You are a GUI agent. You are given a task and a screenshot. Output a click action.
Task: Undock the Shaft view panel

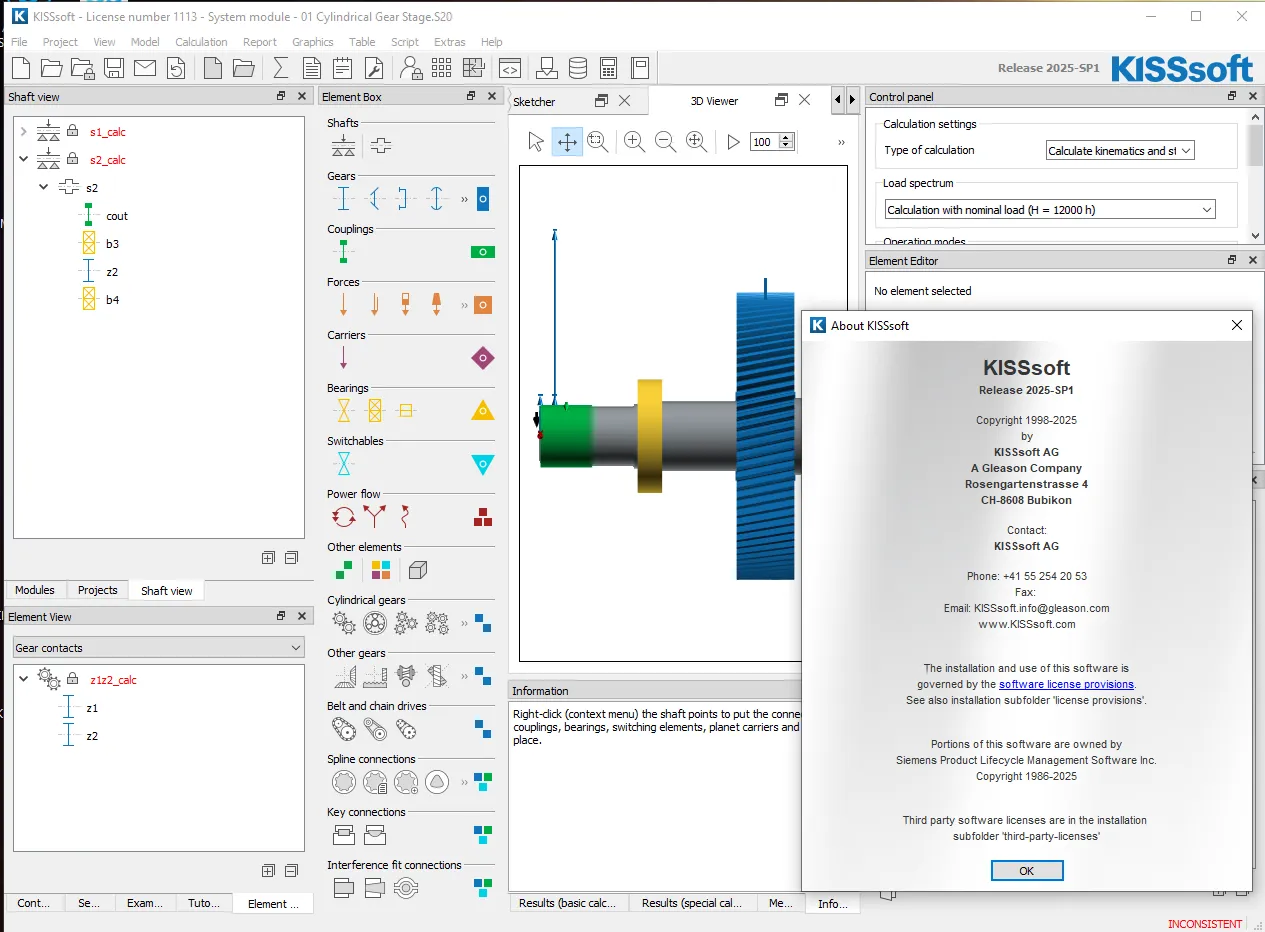(281, 96)
